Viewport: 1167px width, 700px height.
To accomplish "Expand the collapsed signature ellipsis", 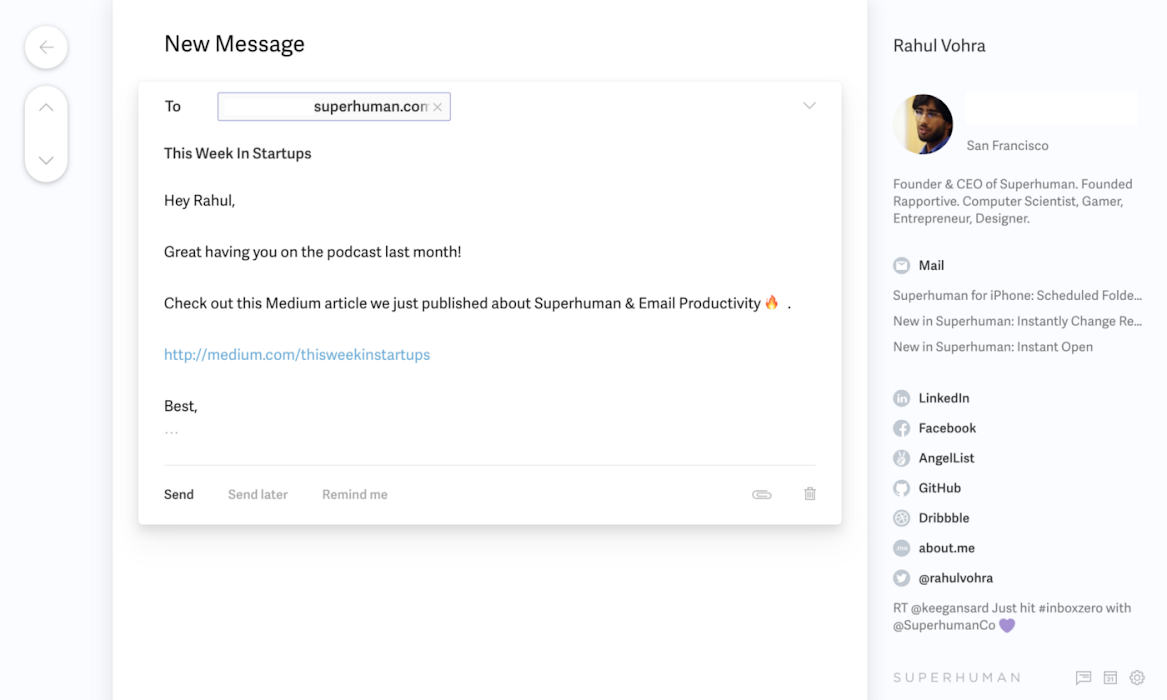I will [171, 433].
